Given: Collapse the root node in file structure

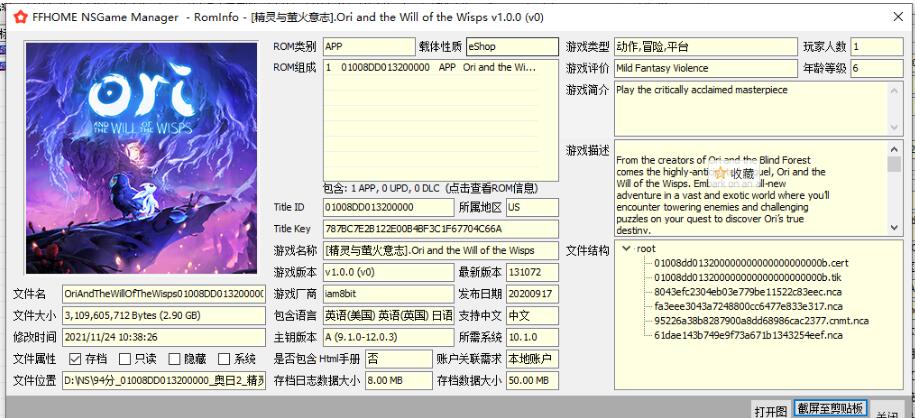Looking at the screenshot, I should coord(626,248).
